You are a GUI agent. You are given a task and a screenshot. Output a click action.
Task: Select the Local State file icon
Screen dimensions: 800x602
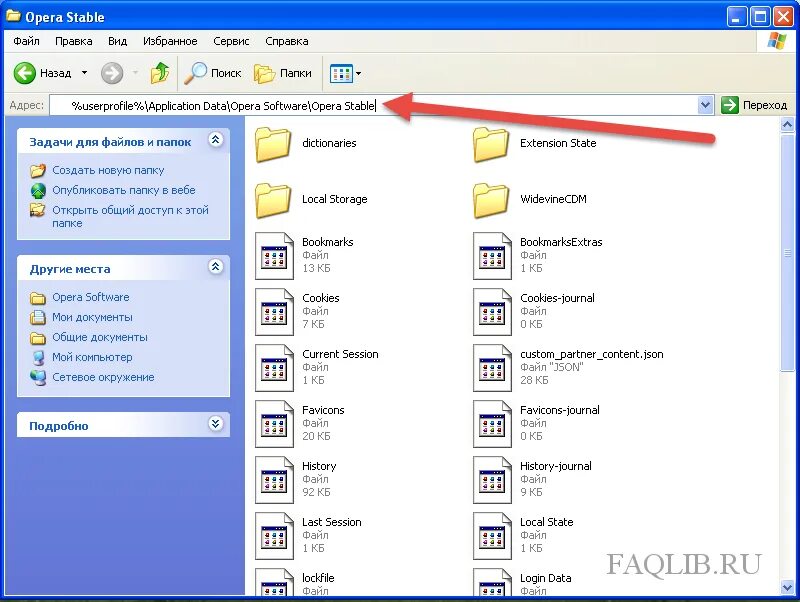[492, 537]
